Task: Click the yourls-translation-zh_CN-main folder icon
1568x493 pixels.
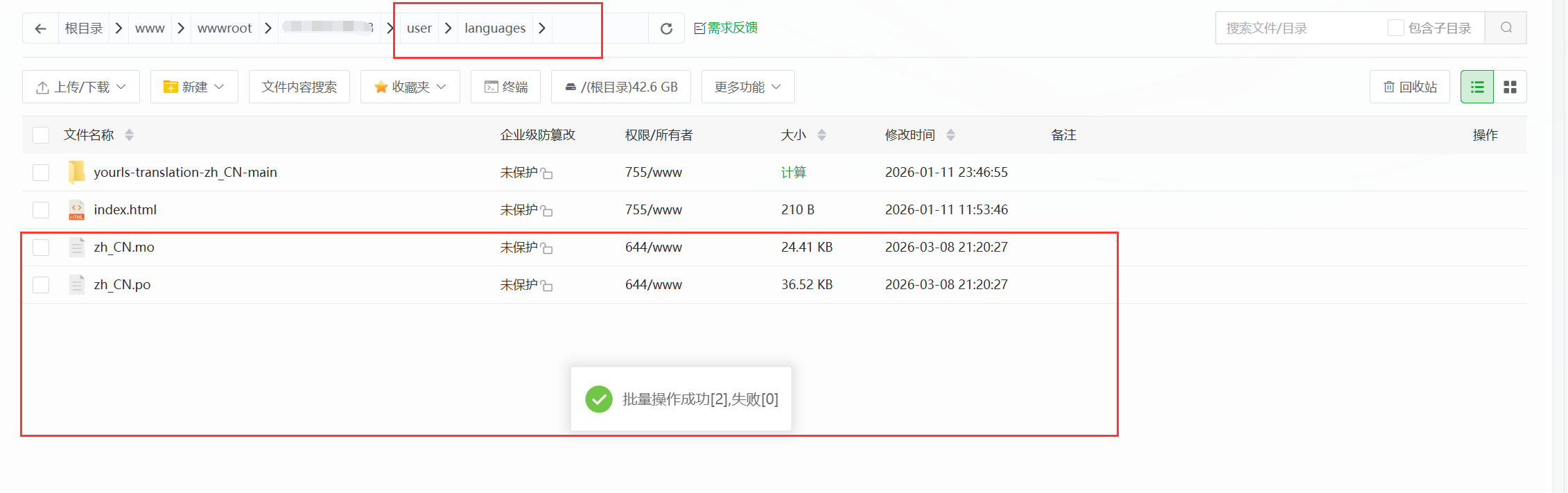Action: (76, 172)
